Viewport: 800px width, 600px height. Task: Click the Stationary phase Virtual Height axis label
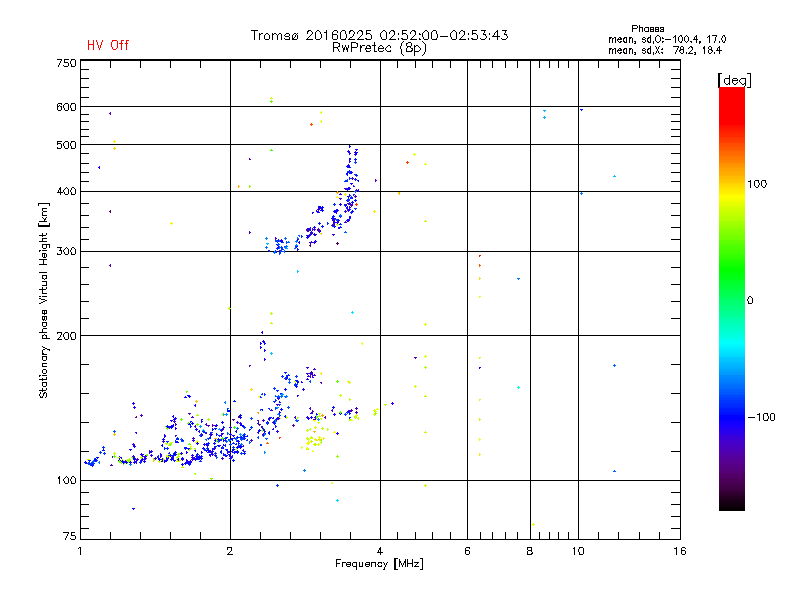(44, 300)
